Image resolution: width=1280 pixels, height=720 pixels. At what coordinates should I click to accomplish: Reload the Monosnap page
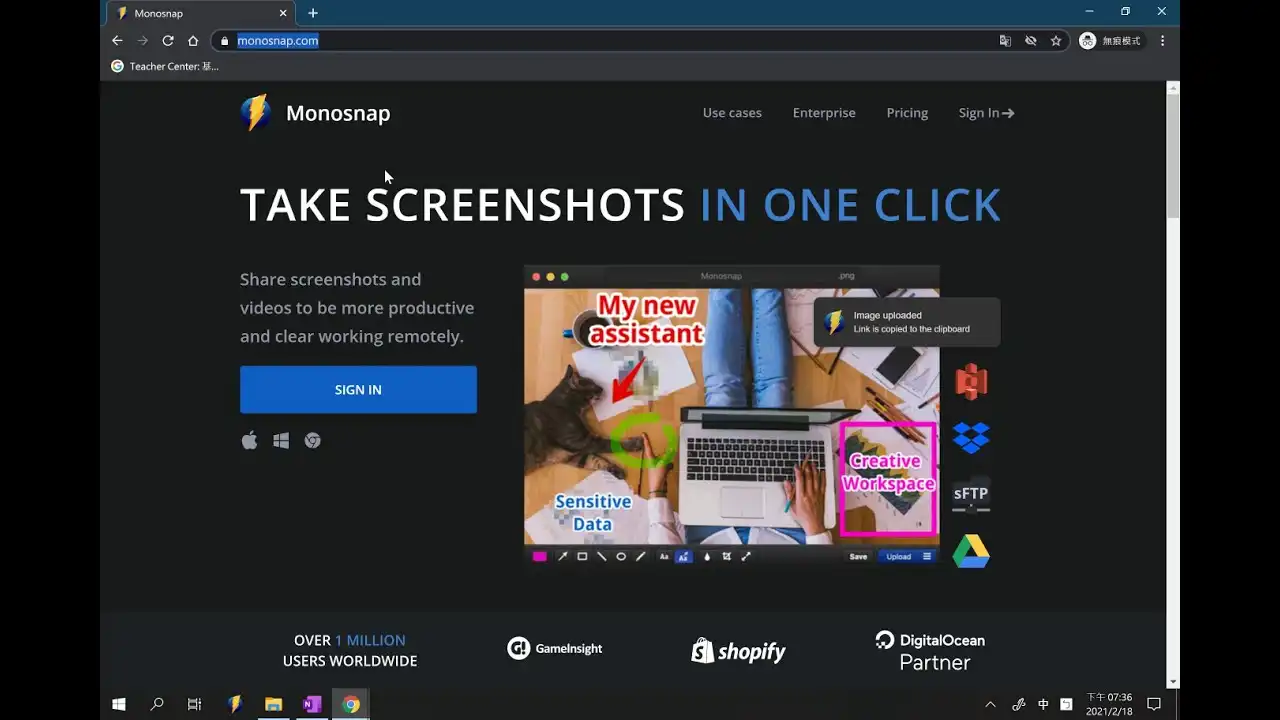[x=168, y=41]
